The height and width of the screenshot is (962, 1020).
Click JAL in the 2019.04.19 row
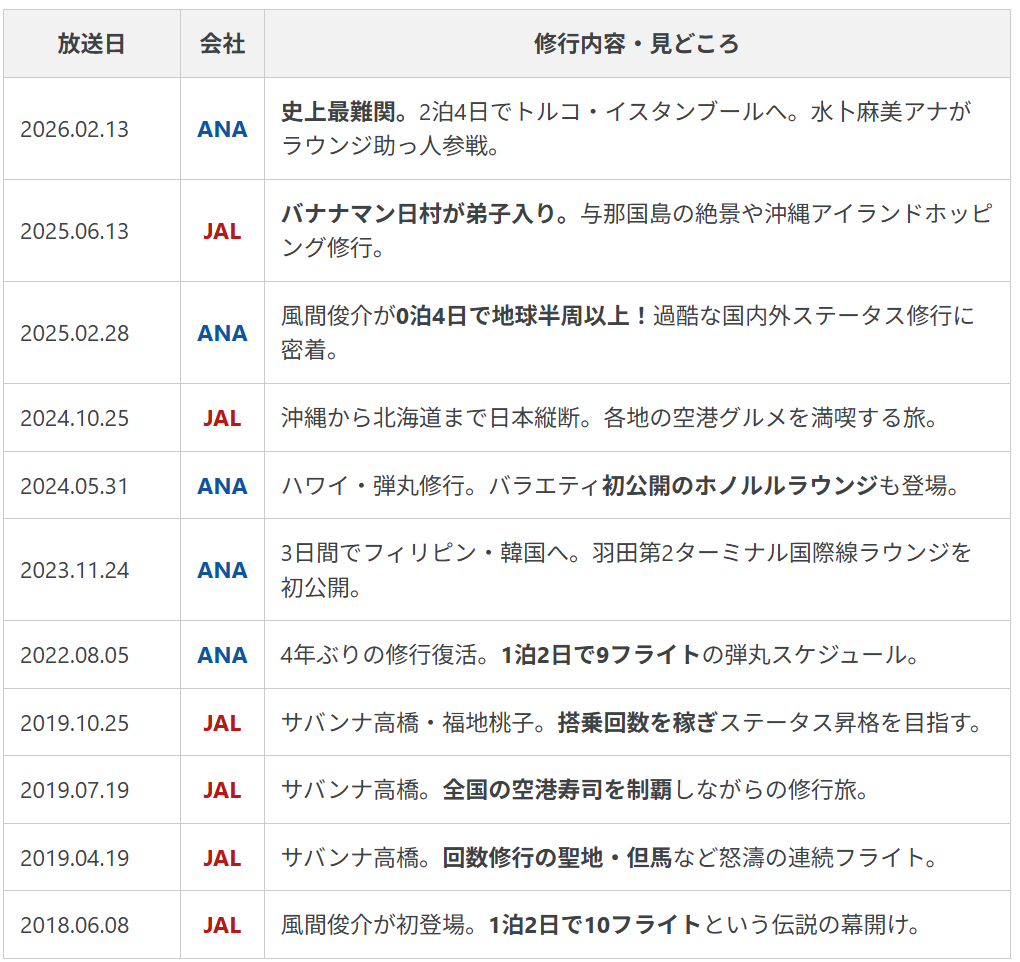tap(222, 858)
